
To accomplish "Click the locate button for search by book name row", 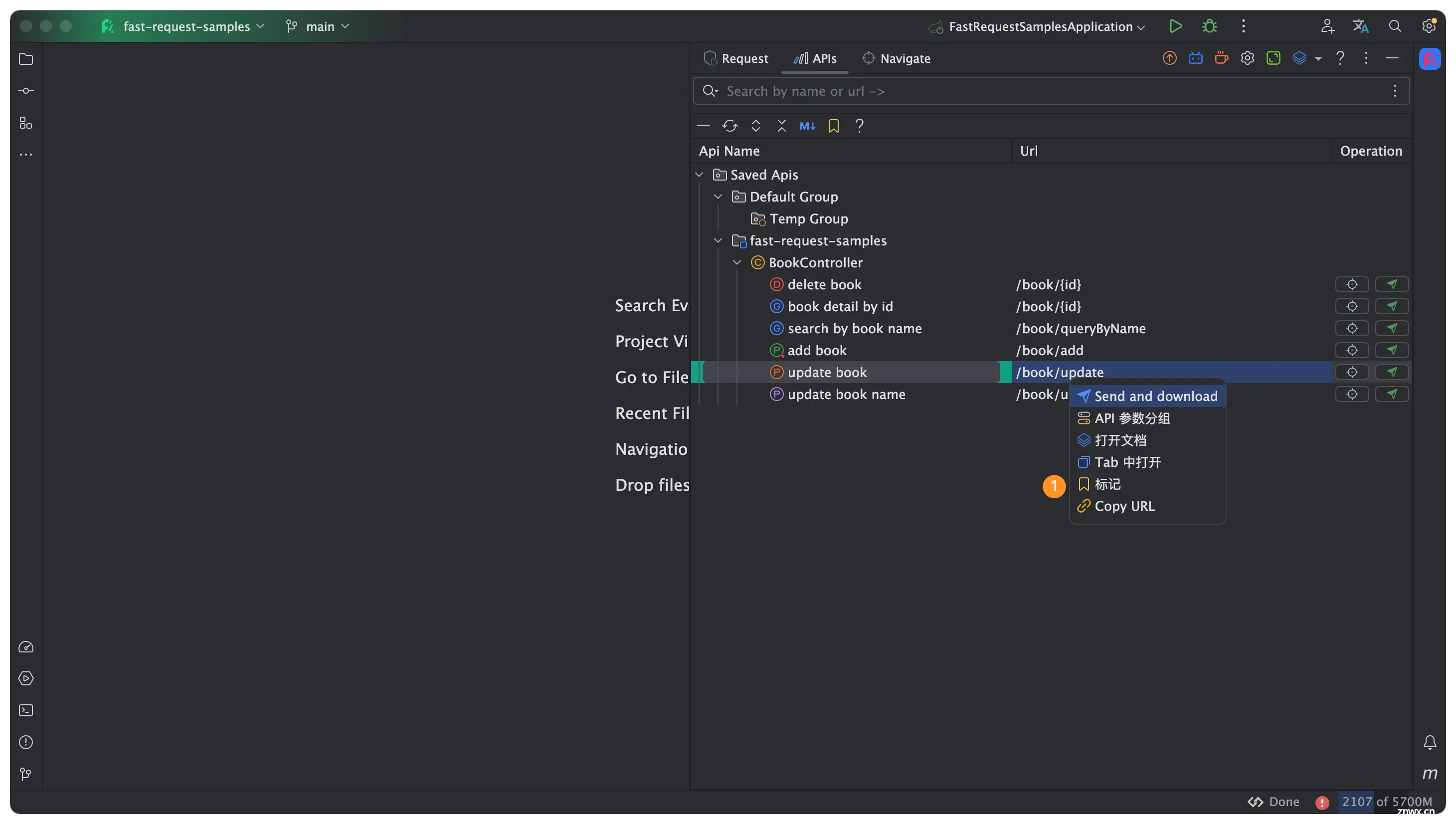I will (1351, 328).
